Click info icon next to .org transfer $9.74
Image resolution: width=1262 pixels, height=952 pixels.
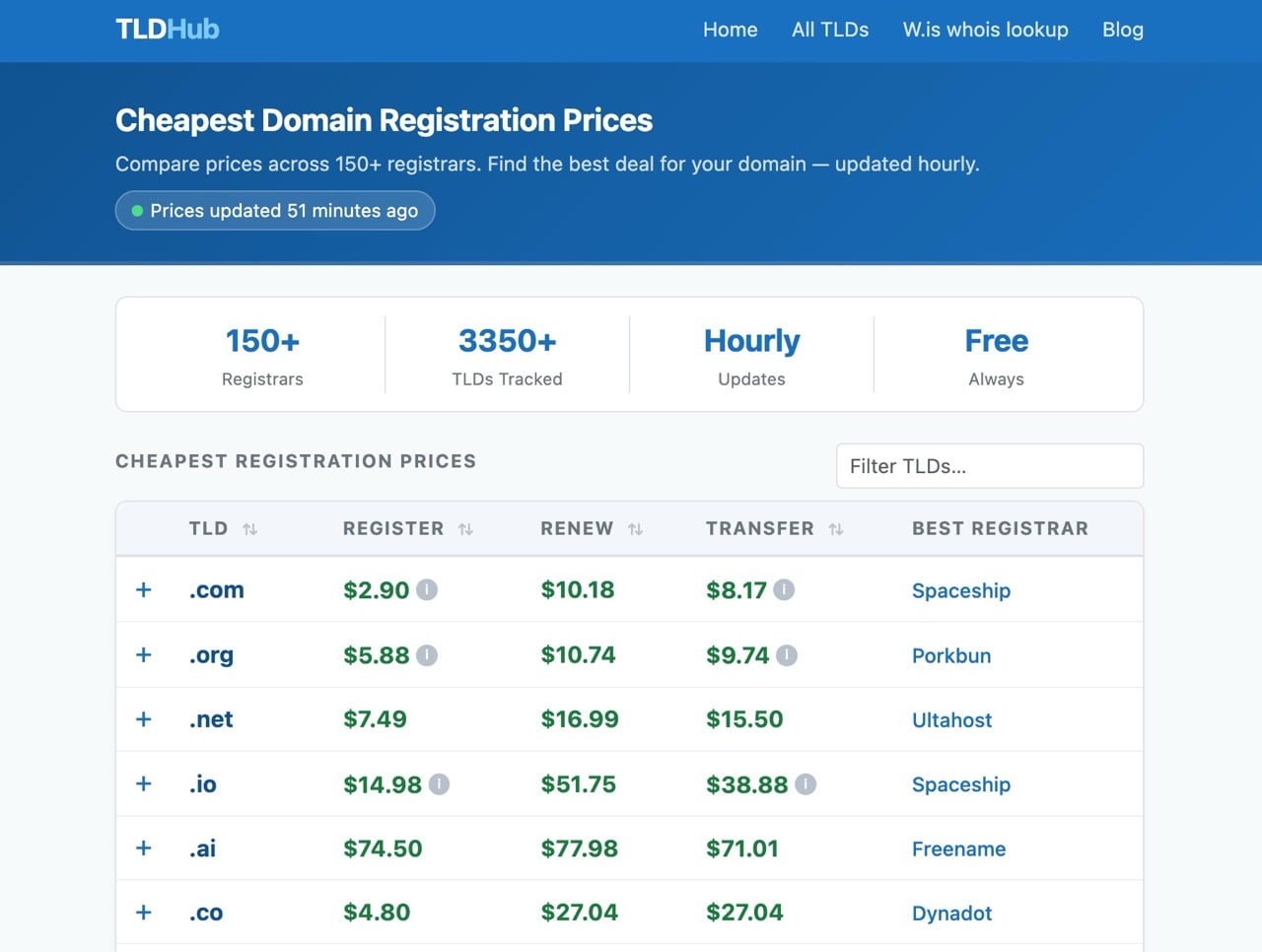pos(787,655)
